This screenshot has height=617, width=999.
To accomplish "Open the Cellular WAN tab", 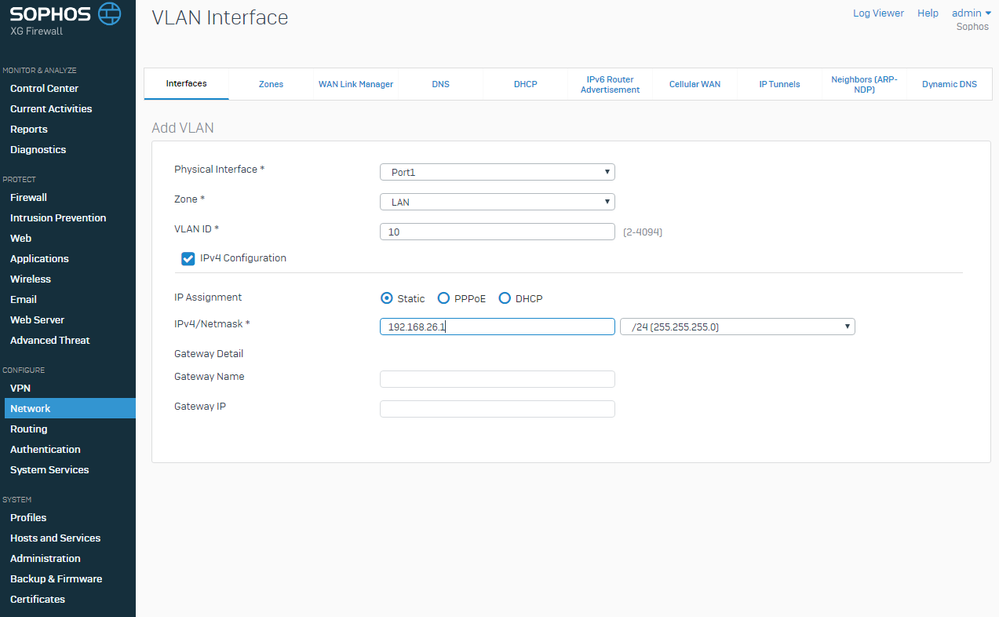I will pyautogui.click(x=694, y=84).
